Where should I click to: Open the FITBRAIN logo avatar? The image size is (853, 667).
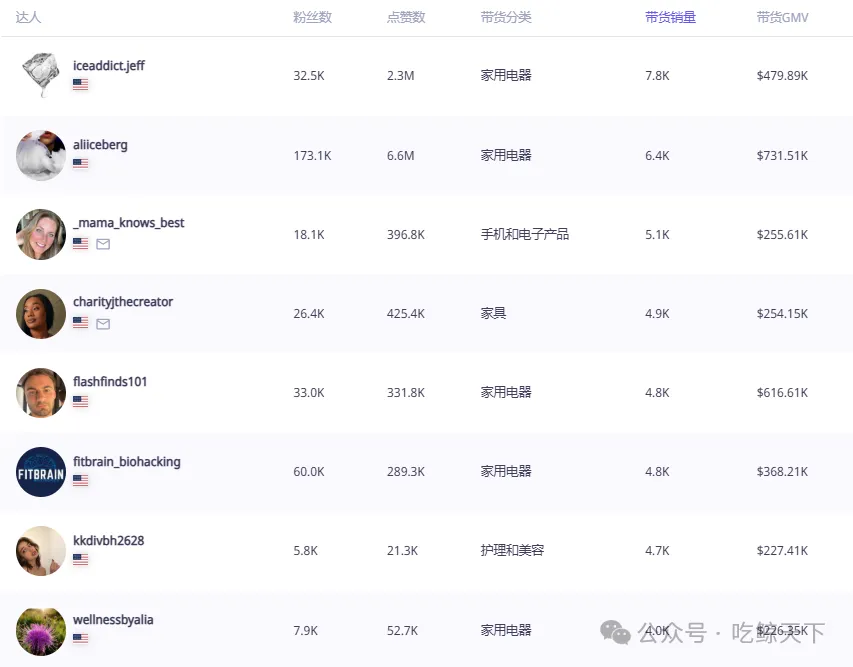(x=41, y=472)
